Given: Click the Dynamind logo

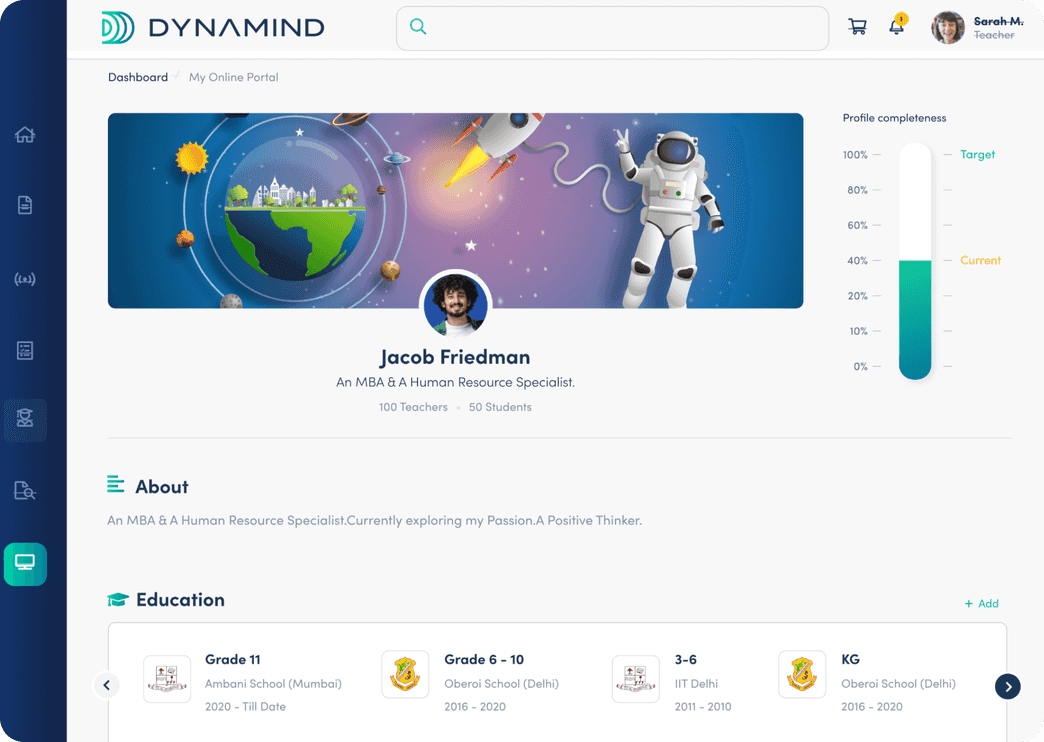Looking at the screenshot, I should pyautogui.click(x=210, y=27).
